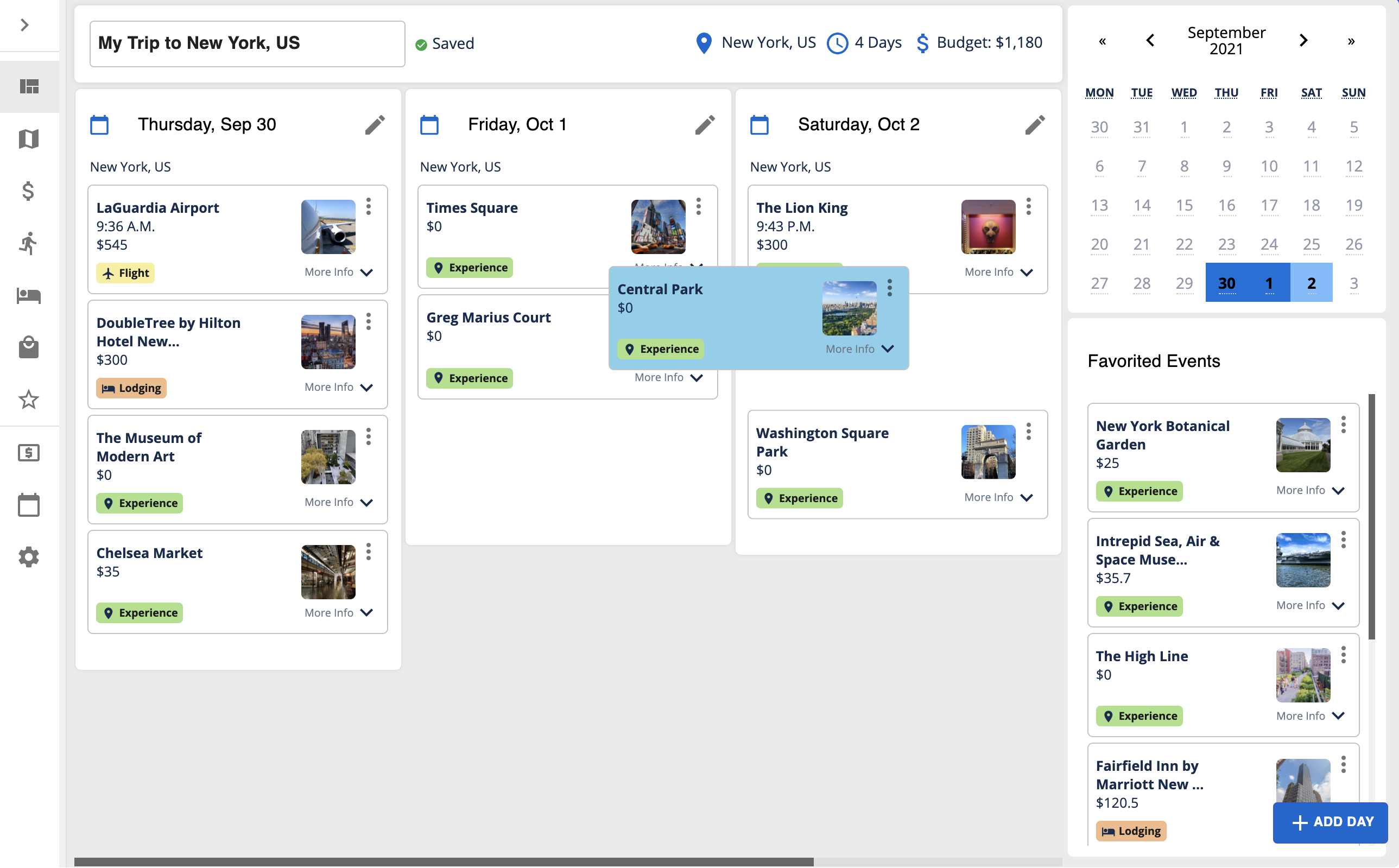This screenshot has width=1399, height=868.
Task: Open the favorites star sidebar icon
Action: [x=29, y=400]
